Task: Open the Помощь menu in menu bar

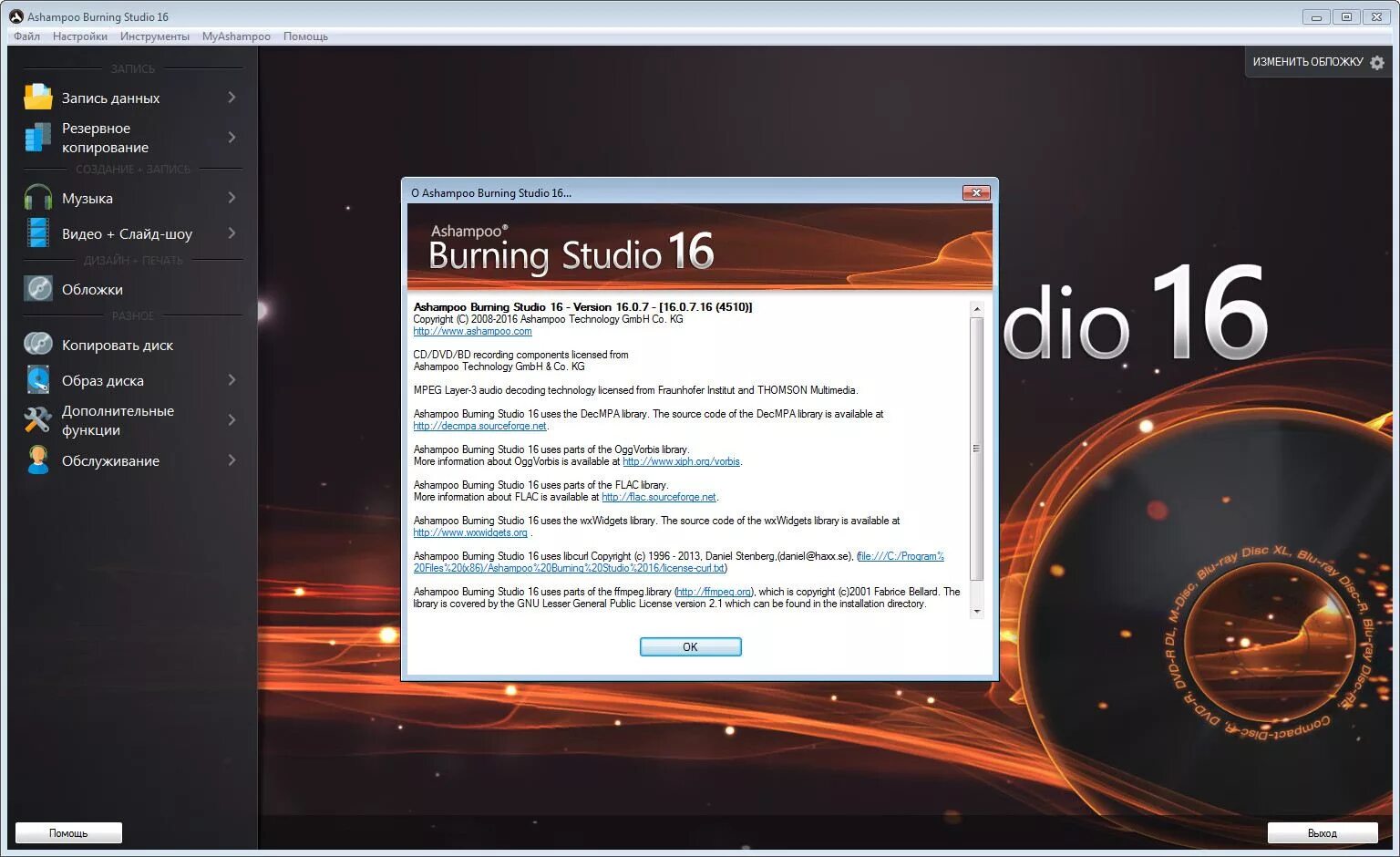Action: point(305,36)
